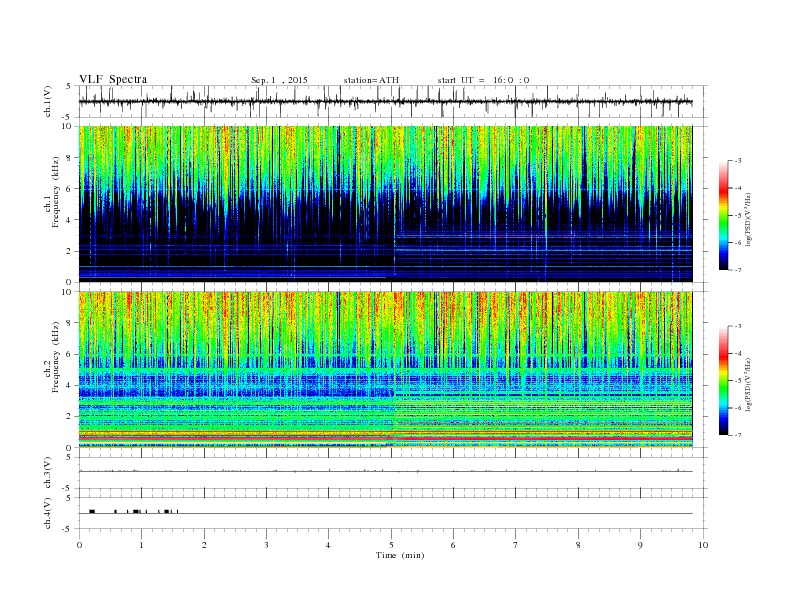Click the time axis tick label "4"
792x612 pixels.
point(328,545)
